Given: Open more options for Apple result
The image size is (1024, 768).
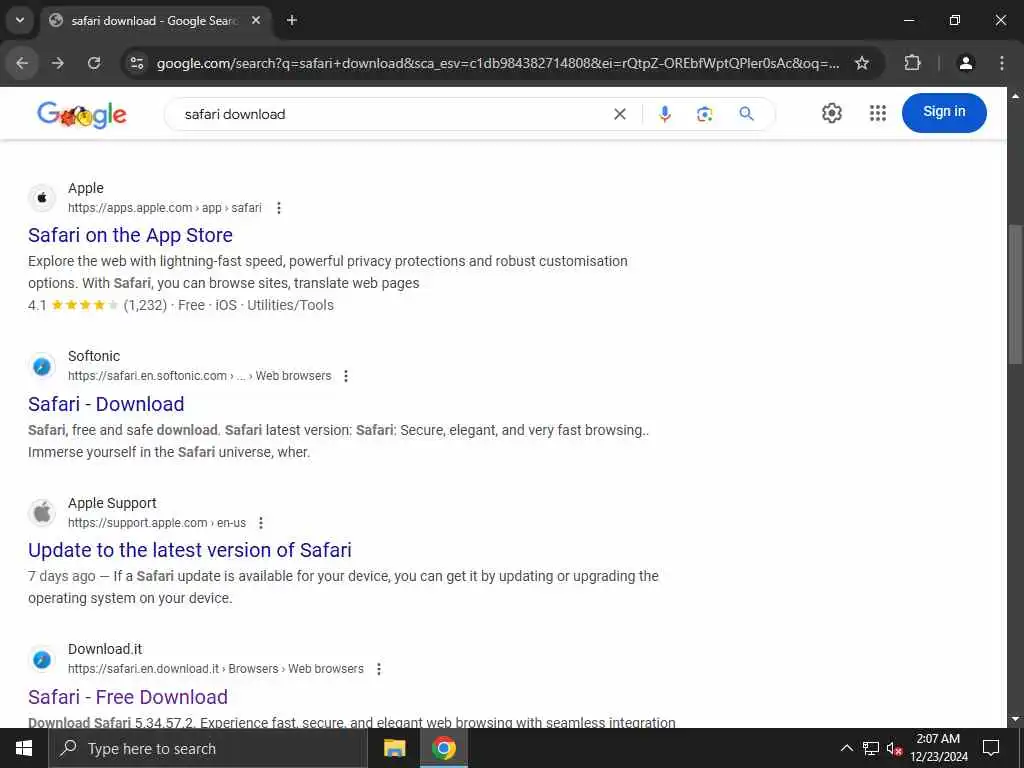Looking at the screenshot, I should (279, 208).
